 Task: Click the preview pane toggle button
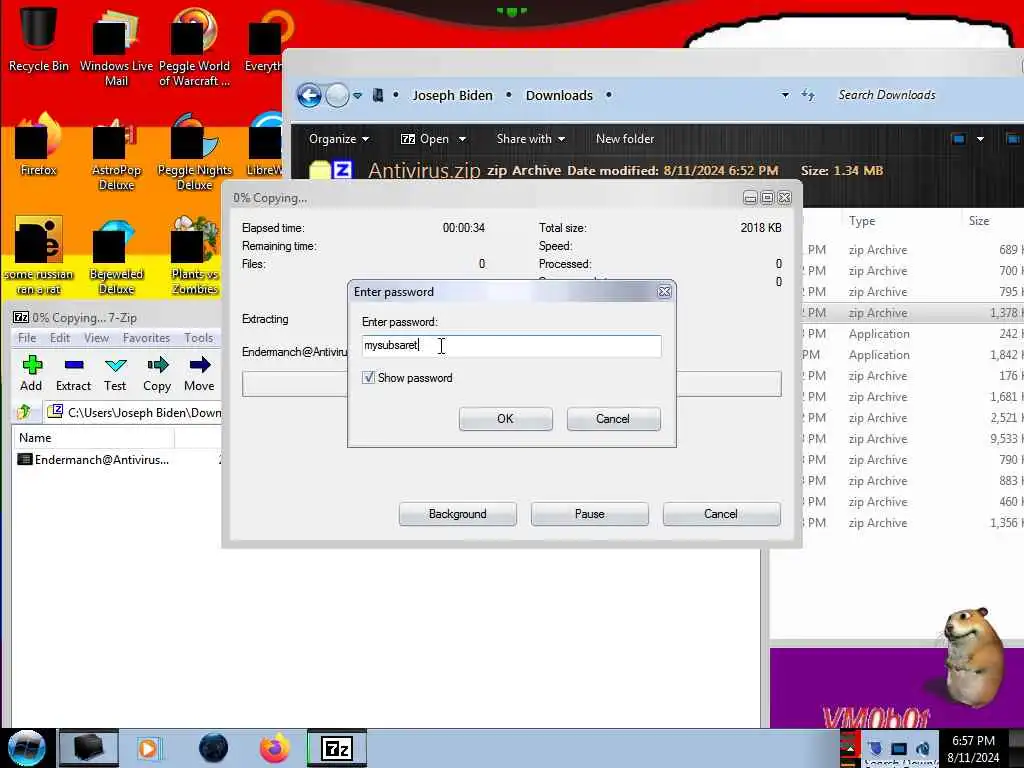tap(1012, 139)
